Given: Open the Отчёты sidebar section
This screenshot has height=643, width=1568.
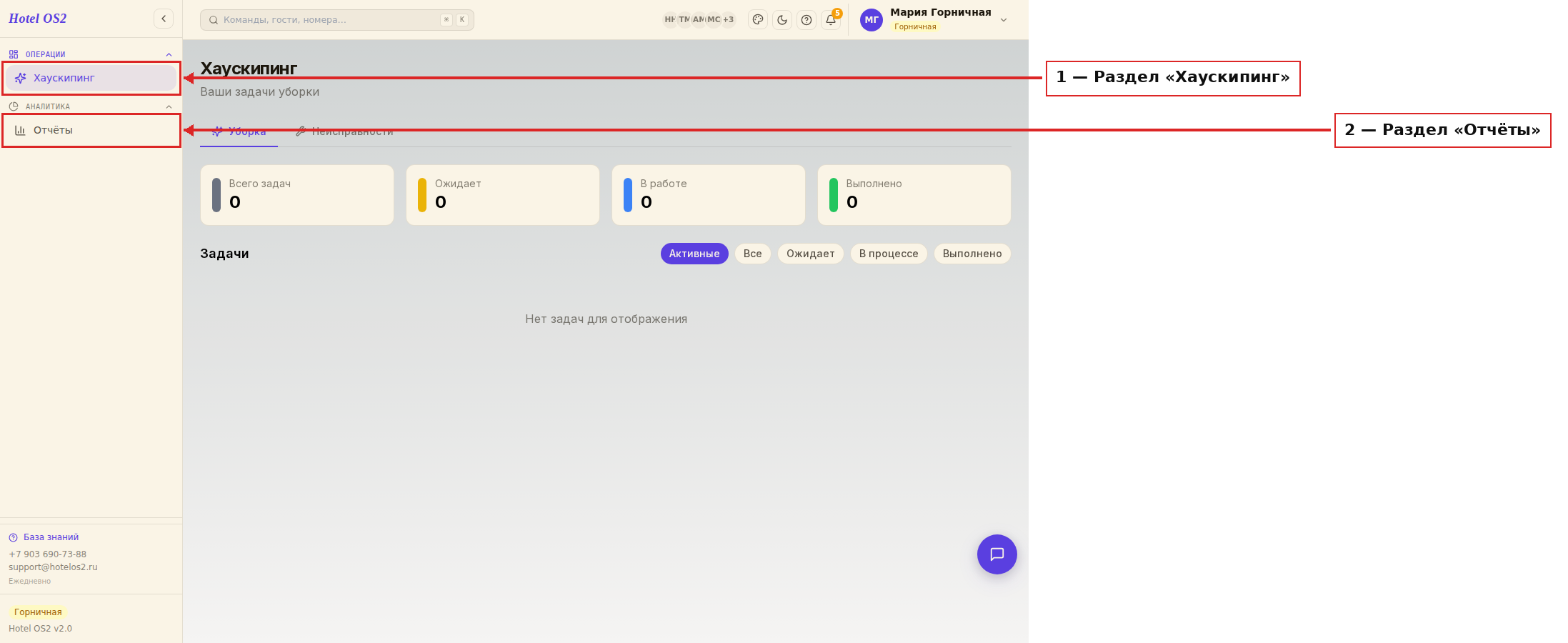Looking at the screenshot, I should click(x=91, y=130).
